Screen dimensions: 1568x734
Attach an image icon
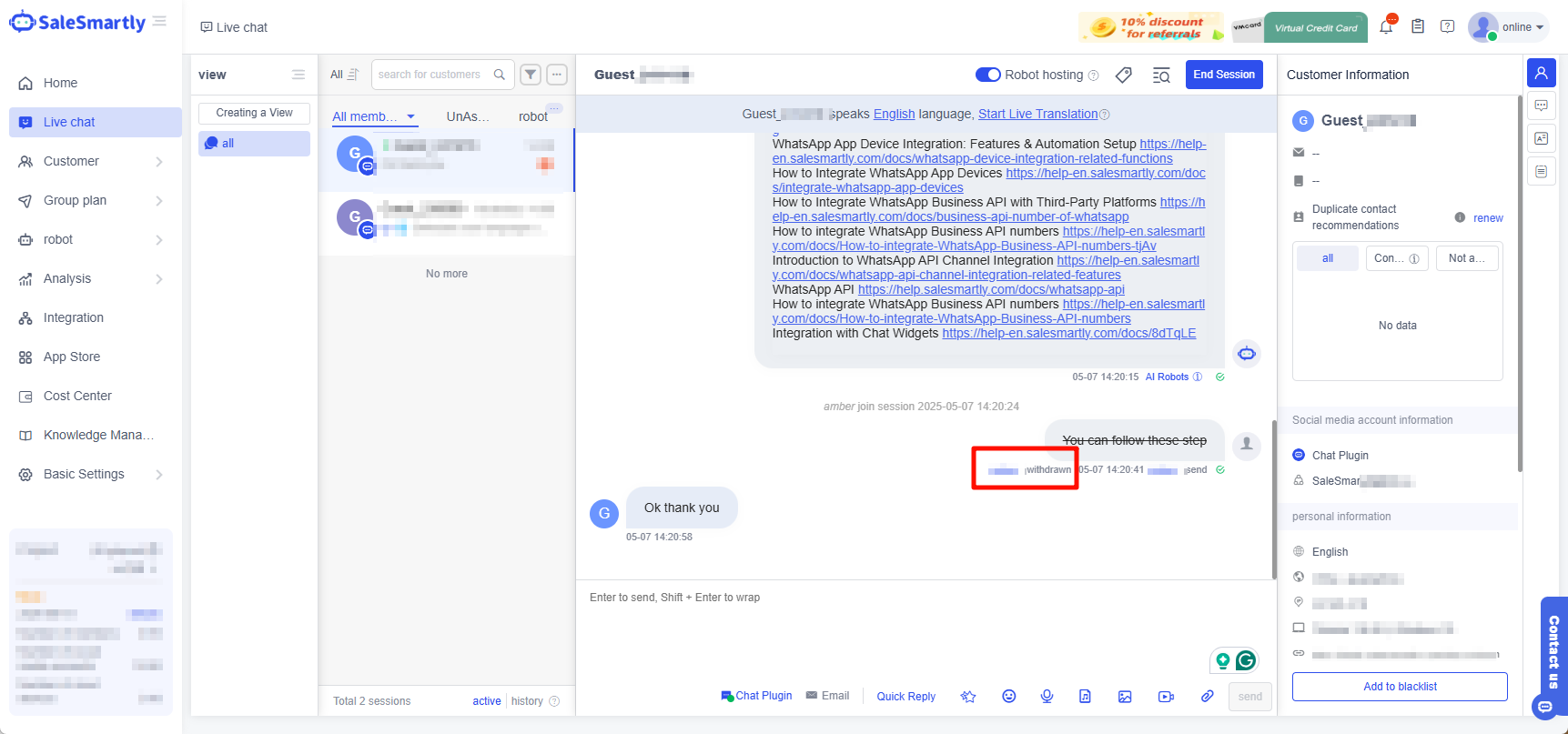tap(1125, 697)
